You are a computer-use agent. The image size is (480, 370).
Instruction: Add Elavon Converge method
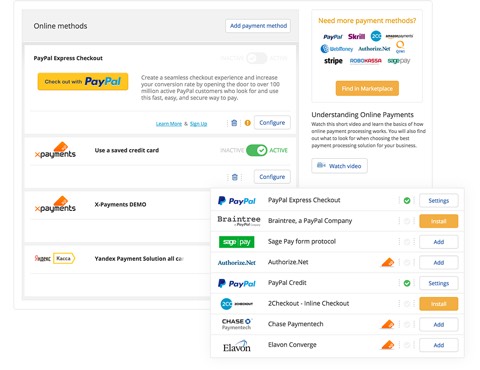[x=438, y=345]
